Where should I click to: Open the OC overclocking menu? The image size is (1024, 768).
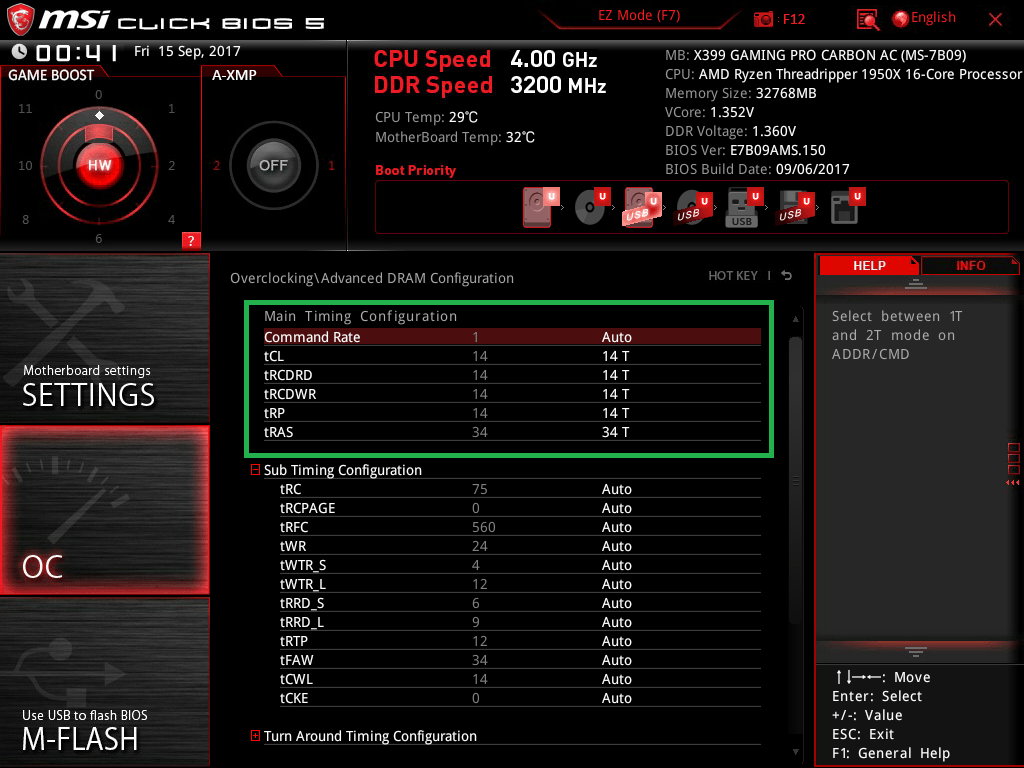tap(104, 510)
